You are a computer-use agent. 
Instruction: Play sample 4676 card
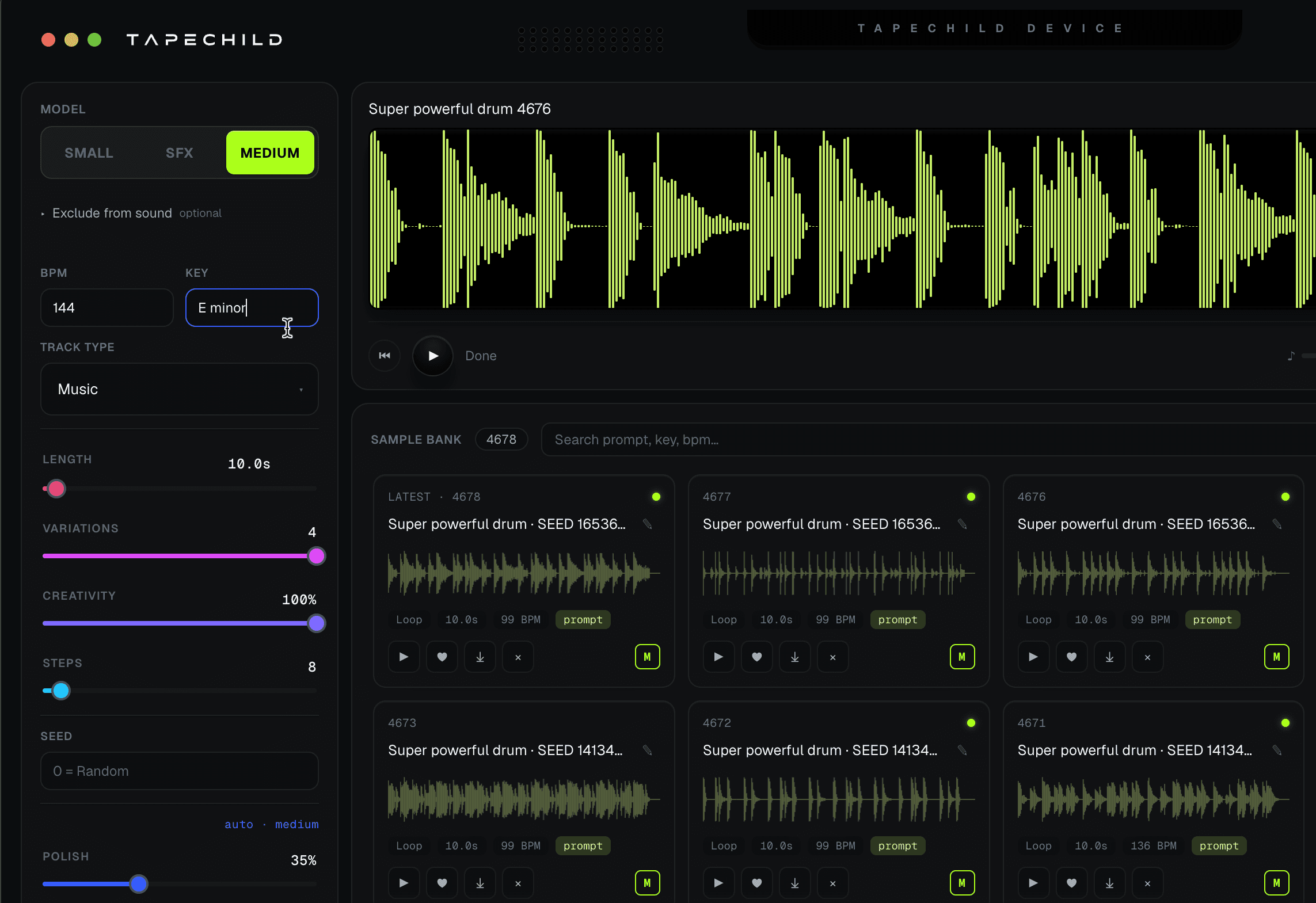click(1033, 657)
